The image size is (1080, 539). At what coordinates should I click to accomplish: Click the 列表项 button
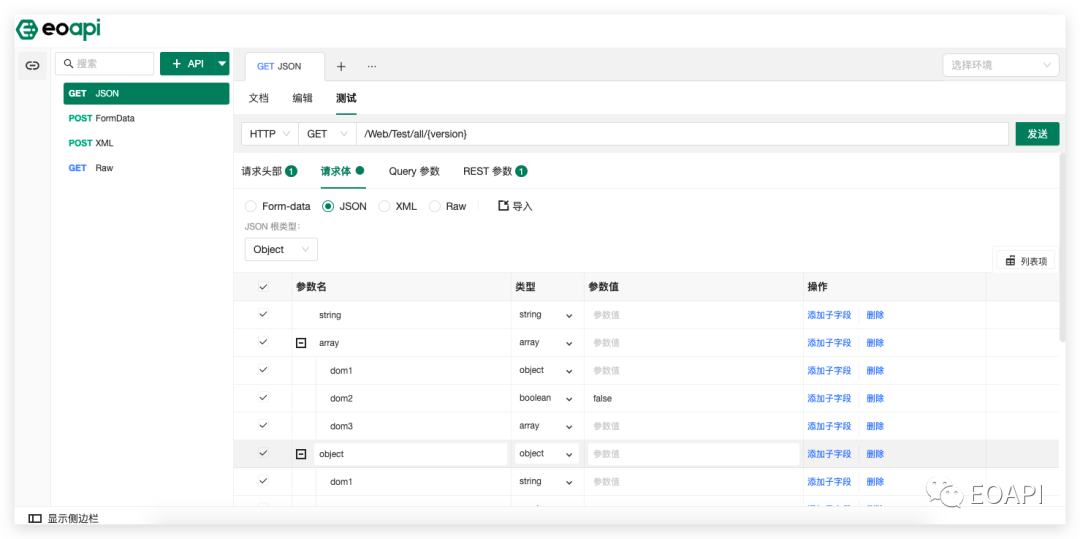[1026, 261]
